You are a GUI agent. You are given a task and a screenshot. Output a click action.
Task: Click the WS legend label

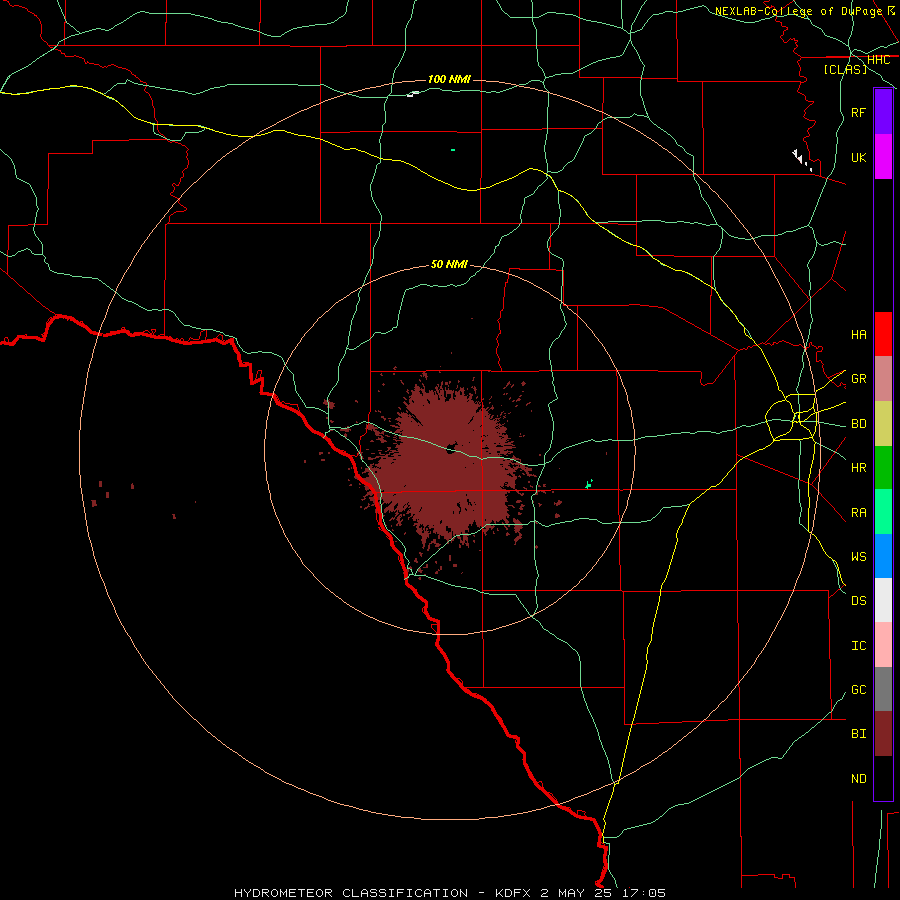tap(858, 557)
